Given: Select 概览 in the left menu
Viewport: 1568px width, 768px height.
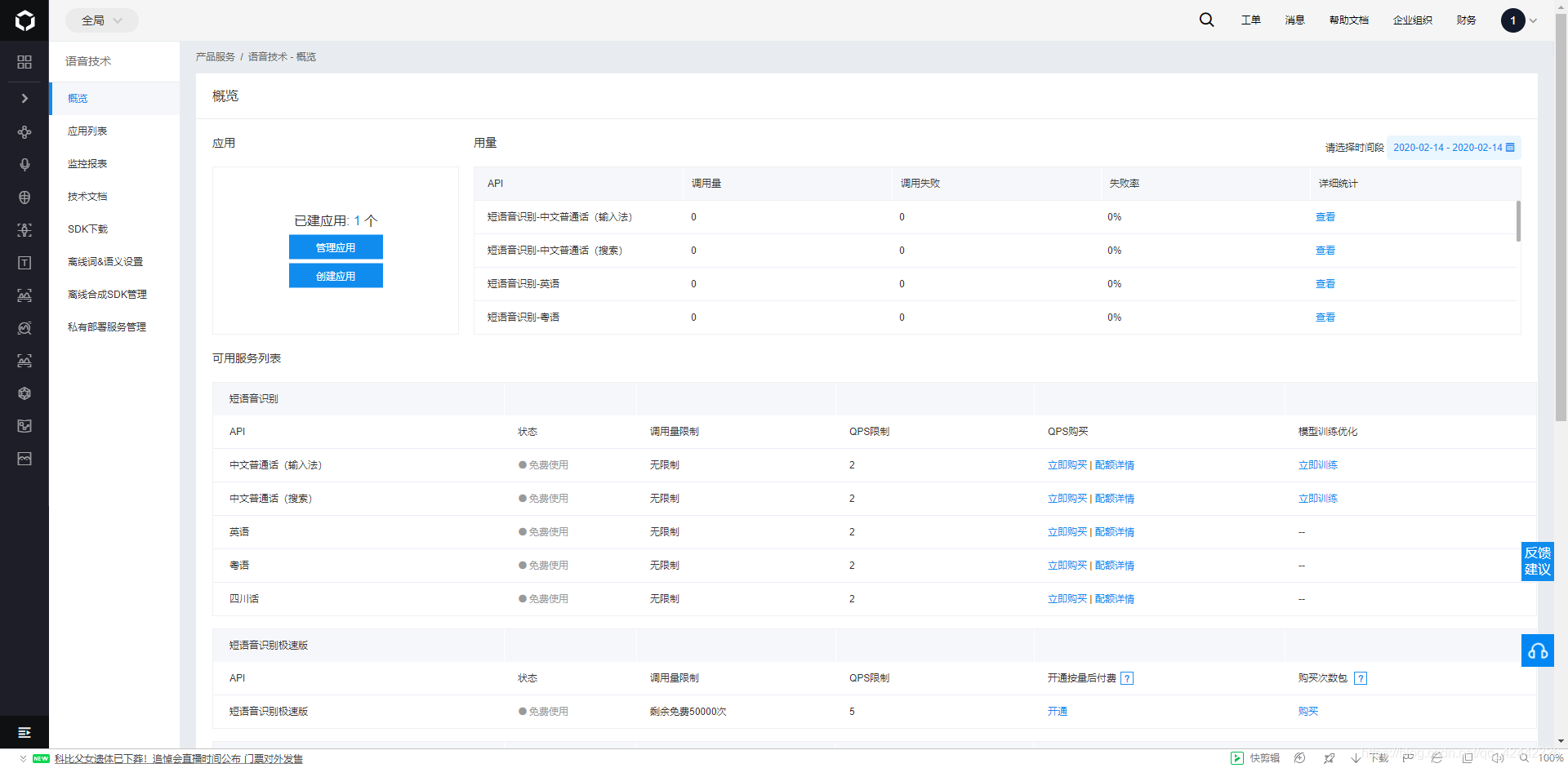Looking at the screenshot, I should (114, 98).
